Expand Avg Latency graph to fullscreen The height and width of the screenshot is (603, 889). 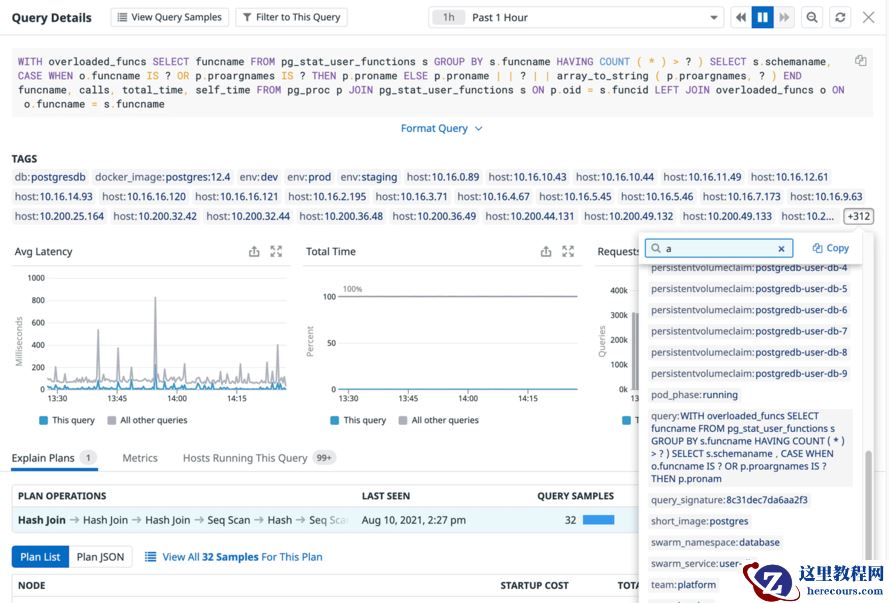tap(276, 252)
